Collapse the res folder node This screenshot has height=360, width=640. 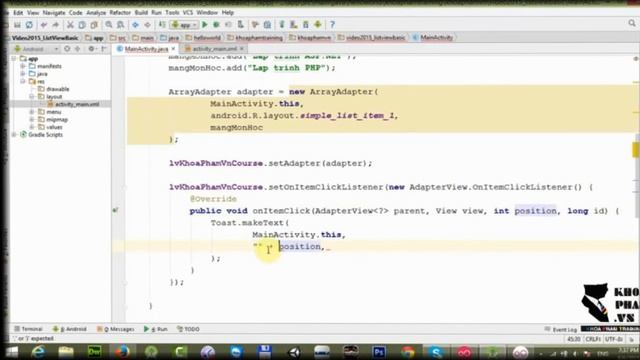coord(23,81)
